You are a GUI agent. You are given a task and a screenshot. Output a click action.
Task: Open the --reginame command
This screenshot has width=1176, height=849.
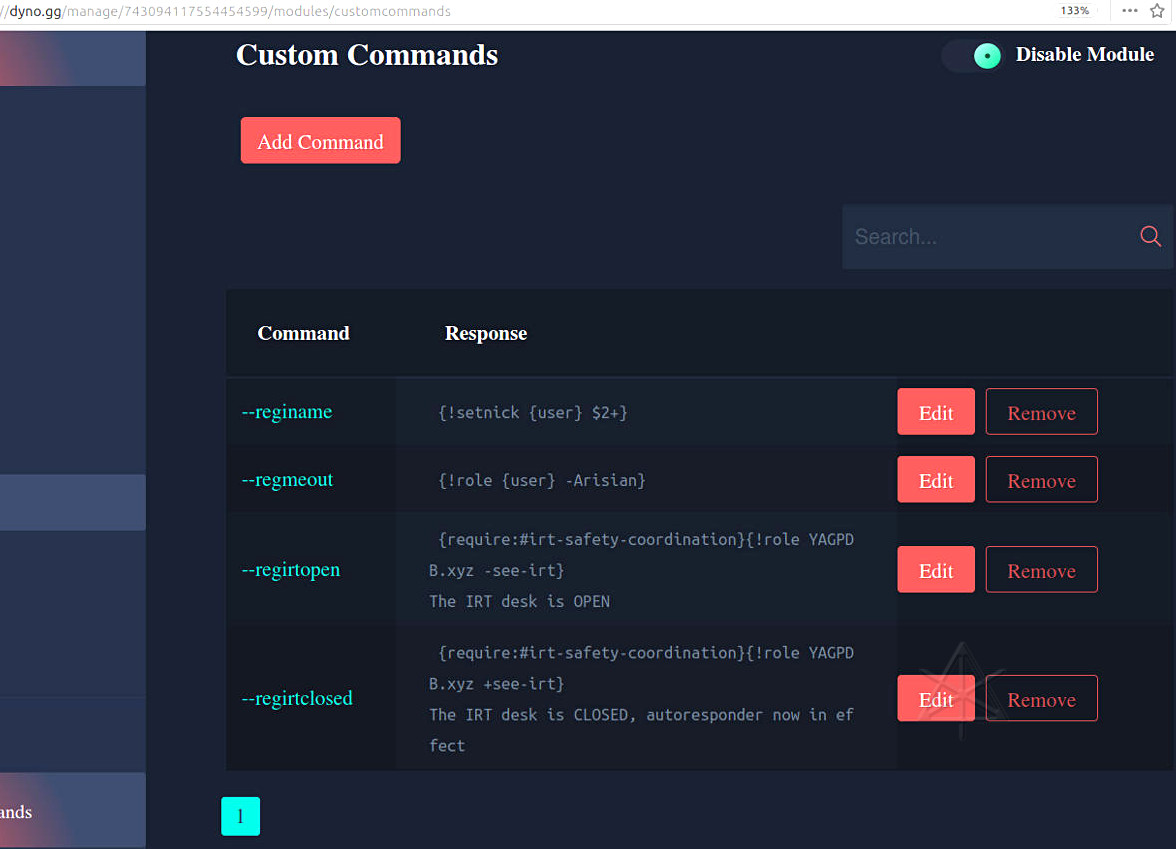pyautogui.click(x=287, y=412)
